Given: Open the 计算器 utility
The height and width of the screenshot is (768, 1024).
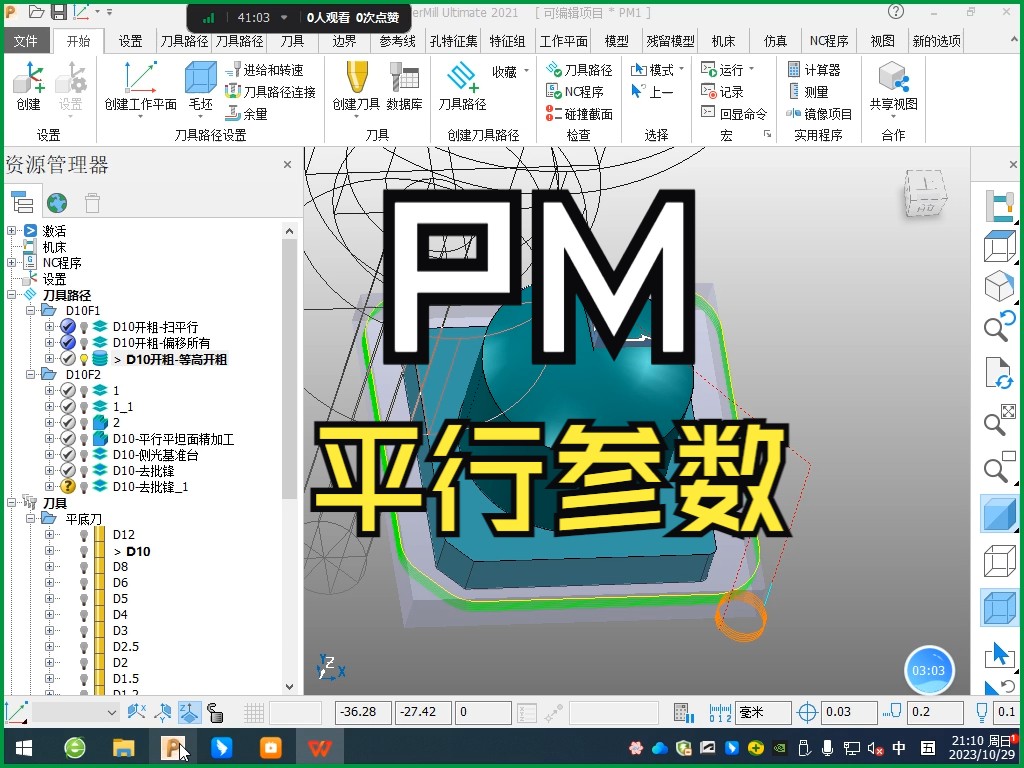Looking at the screenshot, I should [814, 70].
